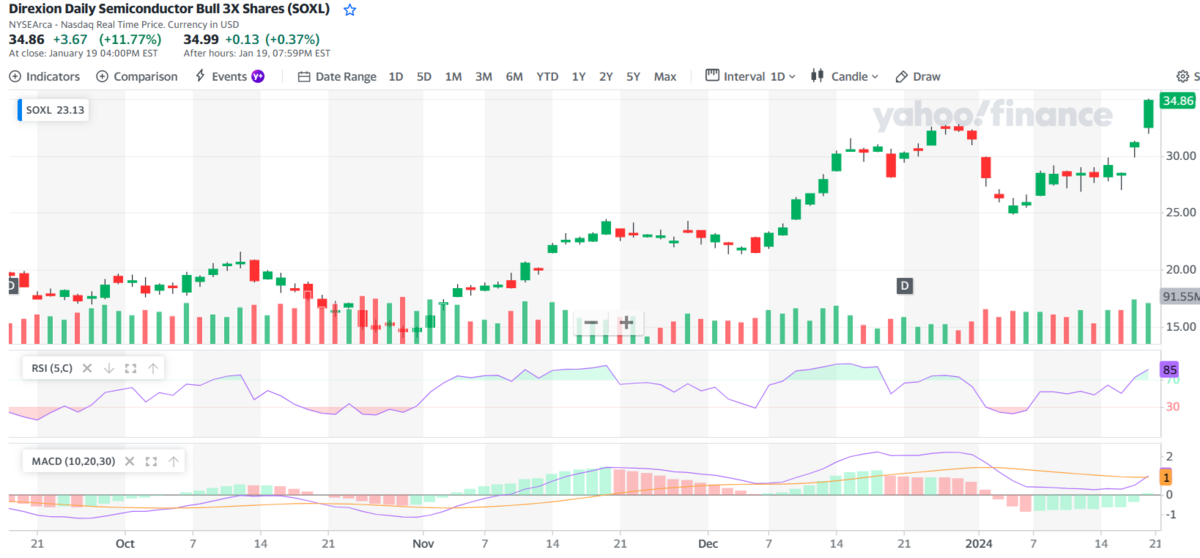
Task: Select the Max time range
Action: coord(665,76)
